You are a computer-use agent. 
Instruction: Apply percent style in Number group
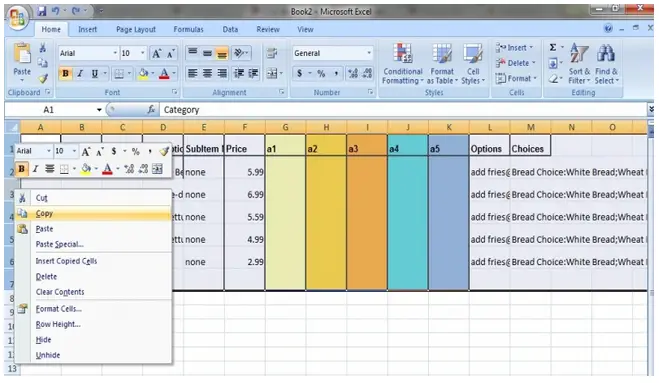[321, 74]
